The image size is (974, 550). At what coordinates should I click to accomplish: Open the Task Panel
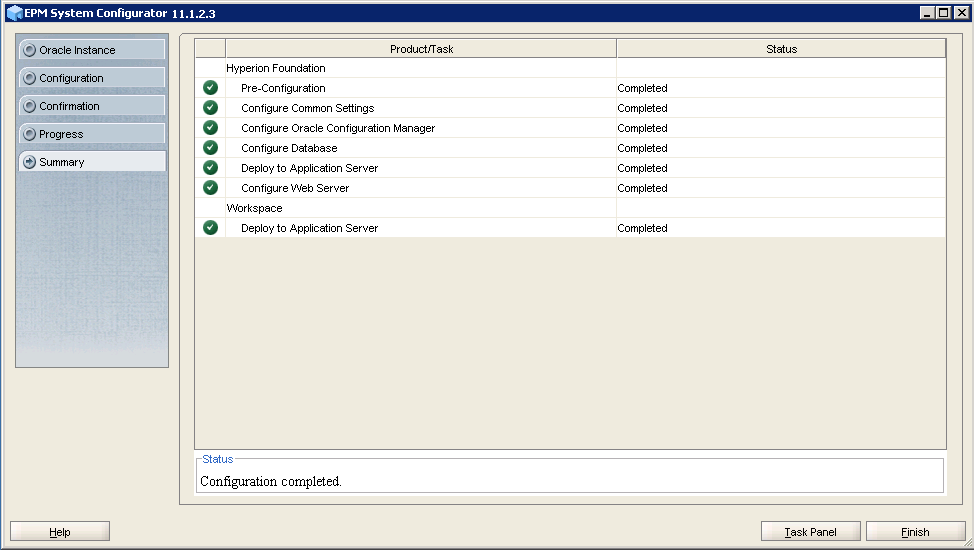[810, 532]
